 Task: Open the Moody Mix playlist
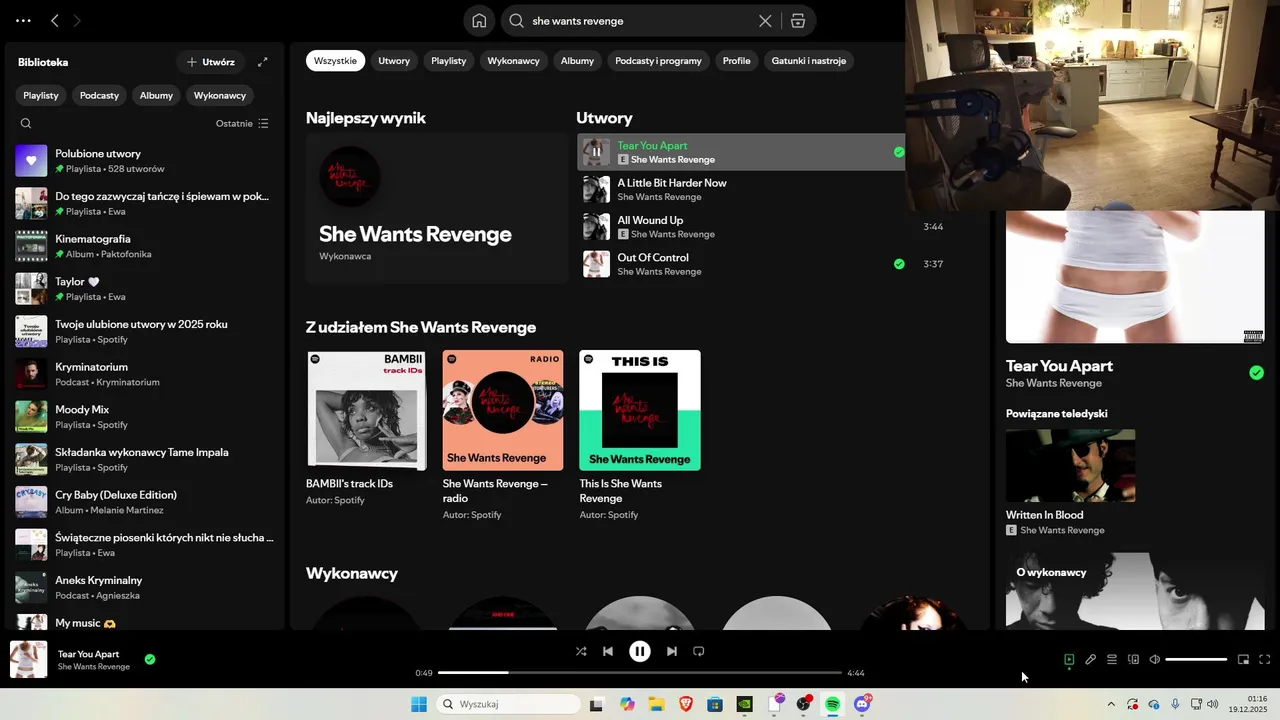[145, 417]
